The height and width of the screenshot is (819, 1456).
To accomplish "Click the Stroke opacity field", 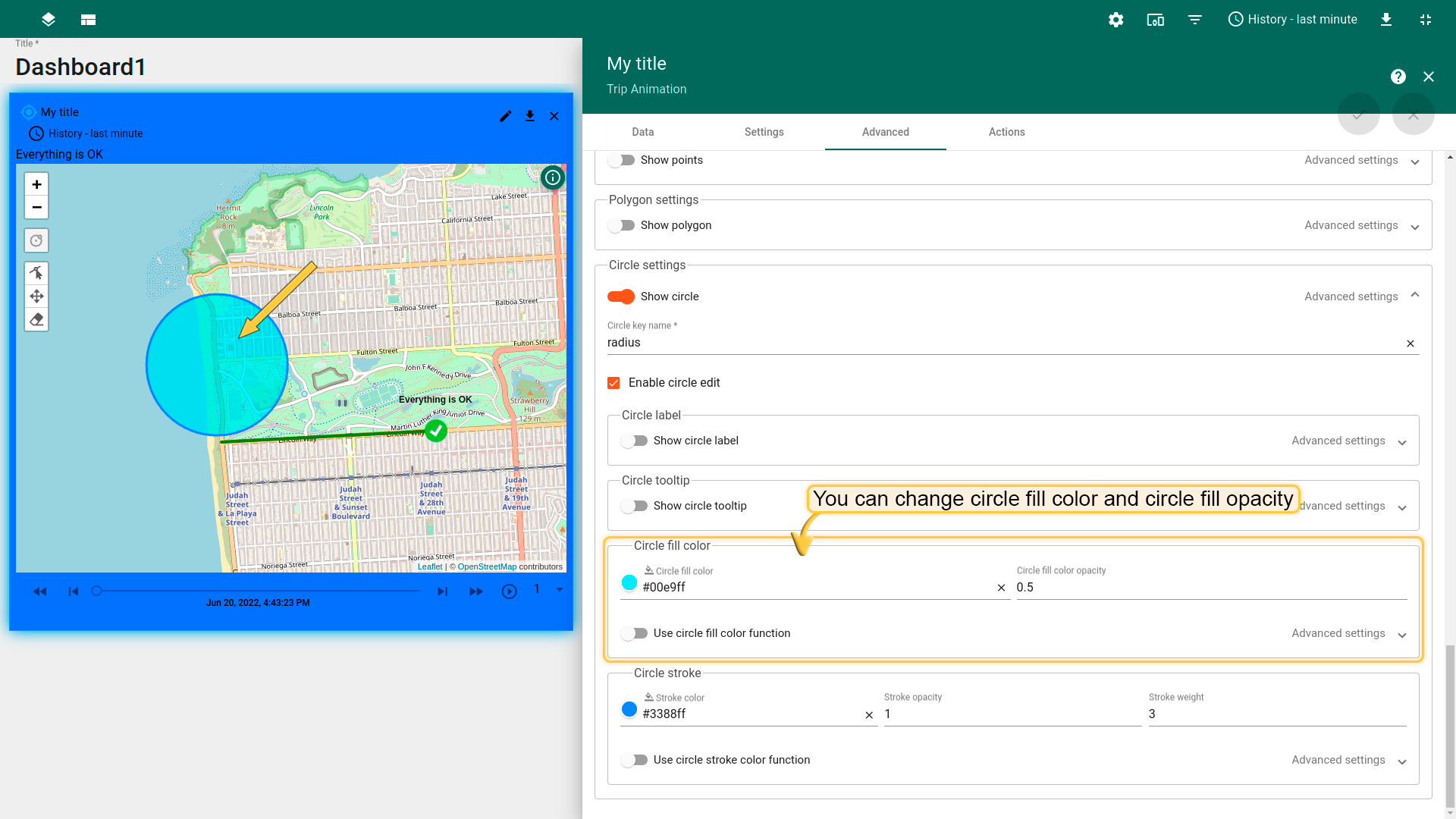I will point(1013,714).
